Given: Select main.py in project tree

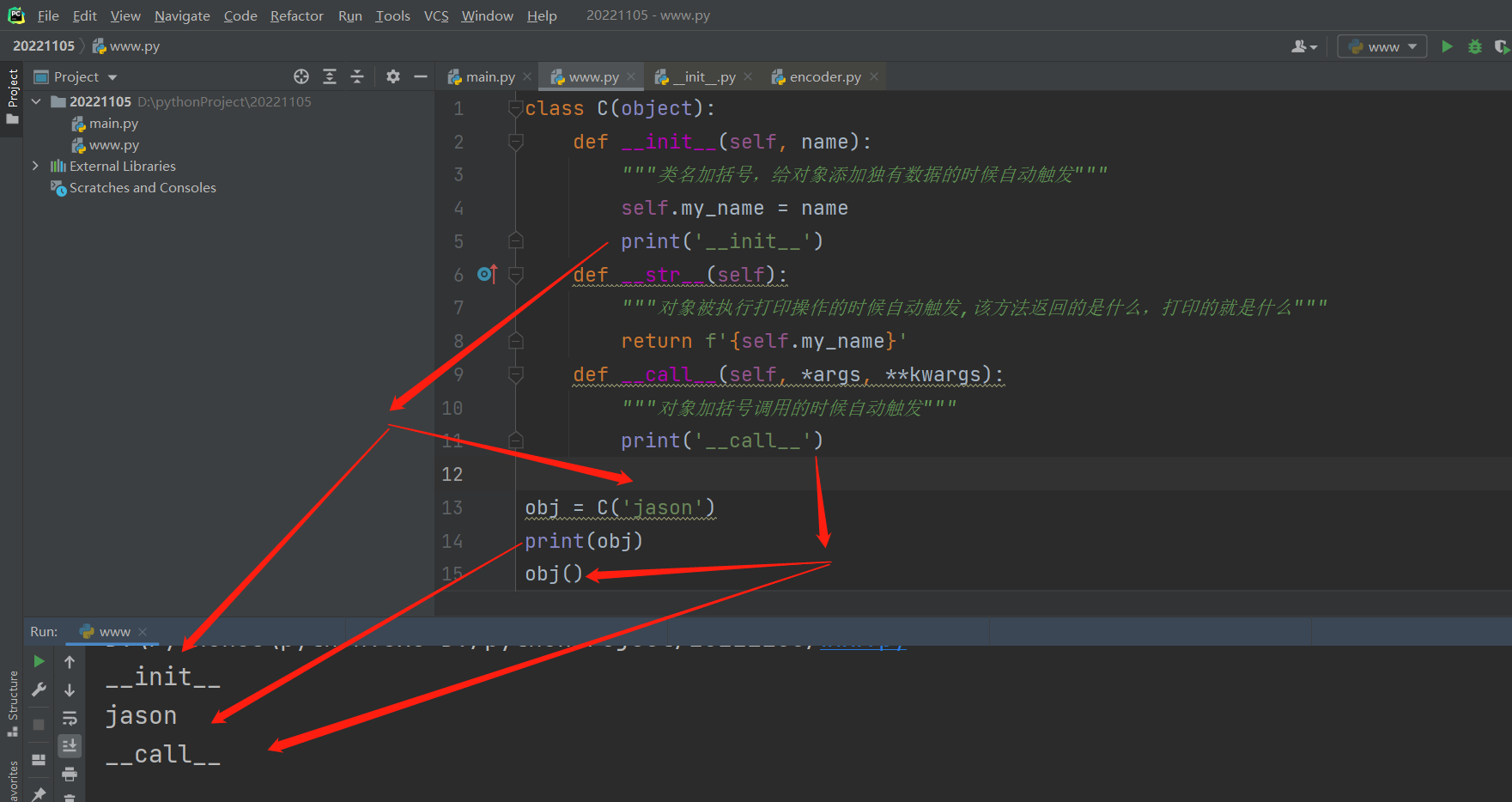Looking at the screenshot, I should click(113, 124).
